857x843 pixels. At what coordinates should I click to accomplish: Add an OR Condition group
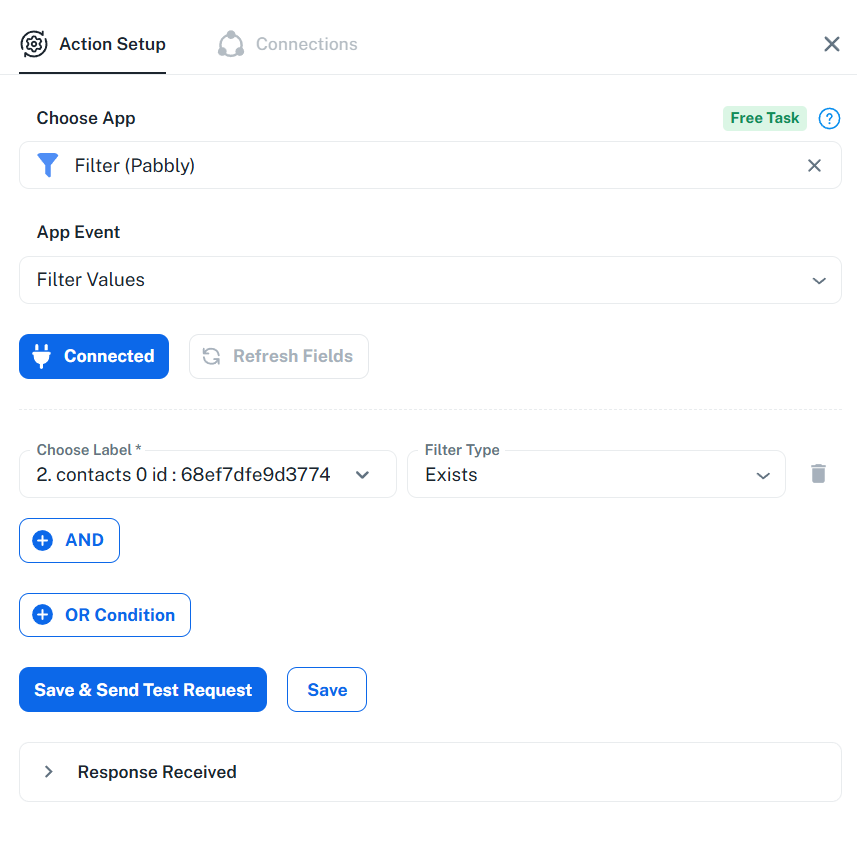pos(105,615)
